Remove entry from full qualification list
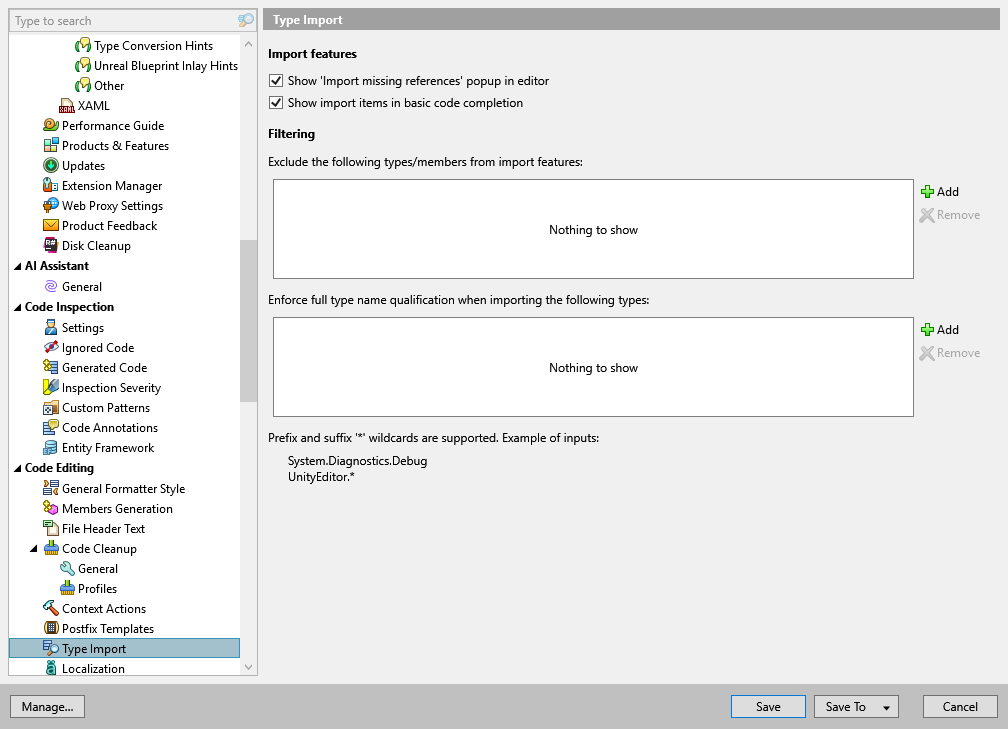Screen dimensions: 1008x729 point(950,353)
